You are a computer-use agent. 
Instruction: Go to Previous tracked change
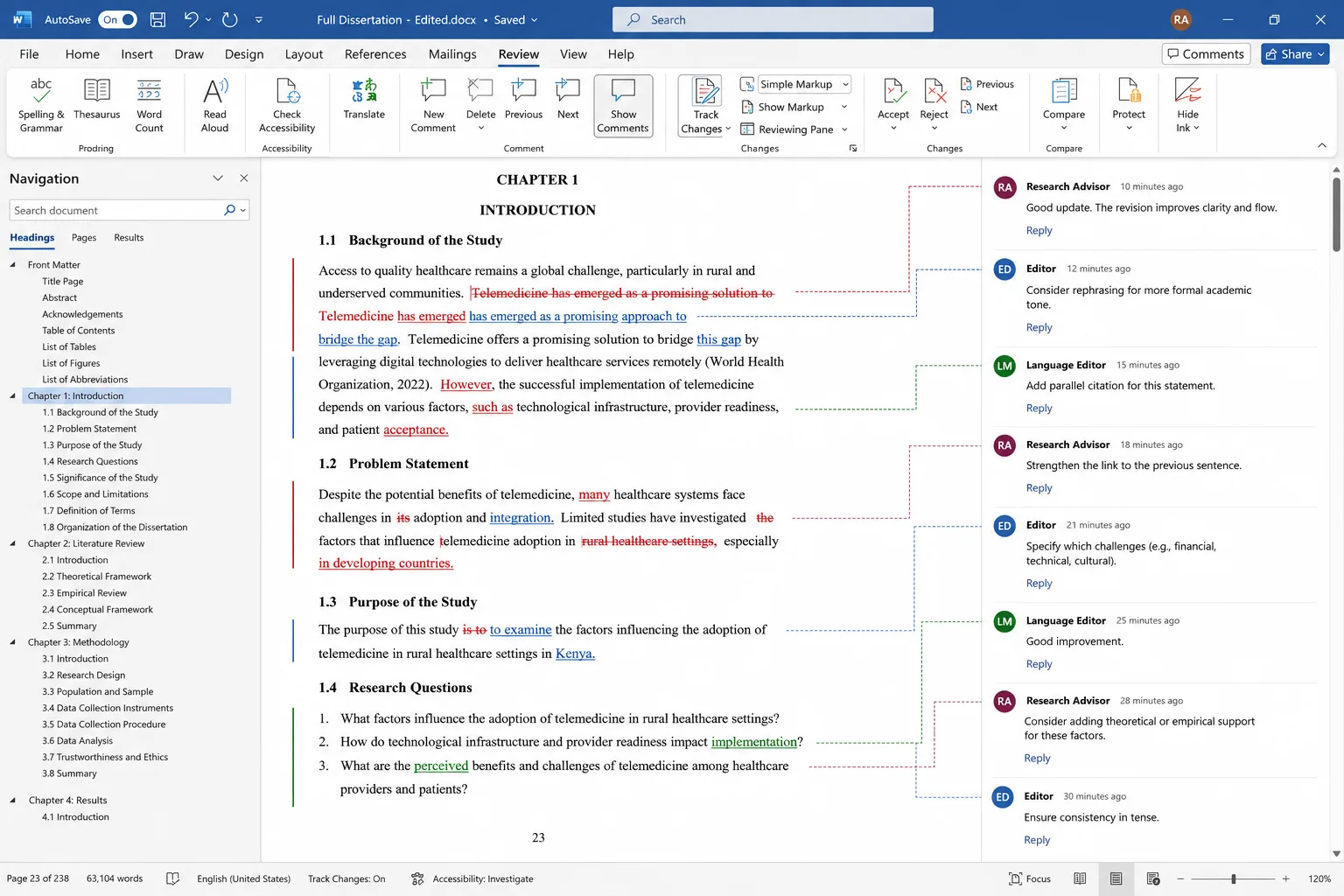pos(987,84)
